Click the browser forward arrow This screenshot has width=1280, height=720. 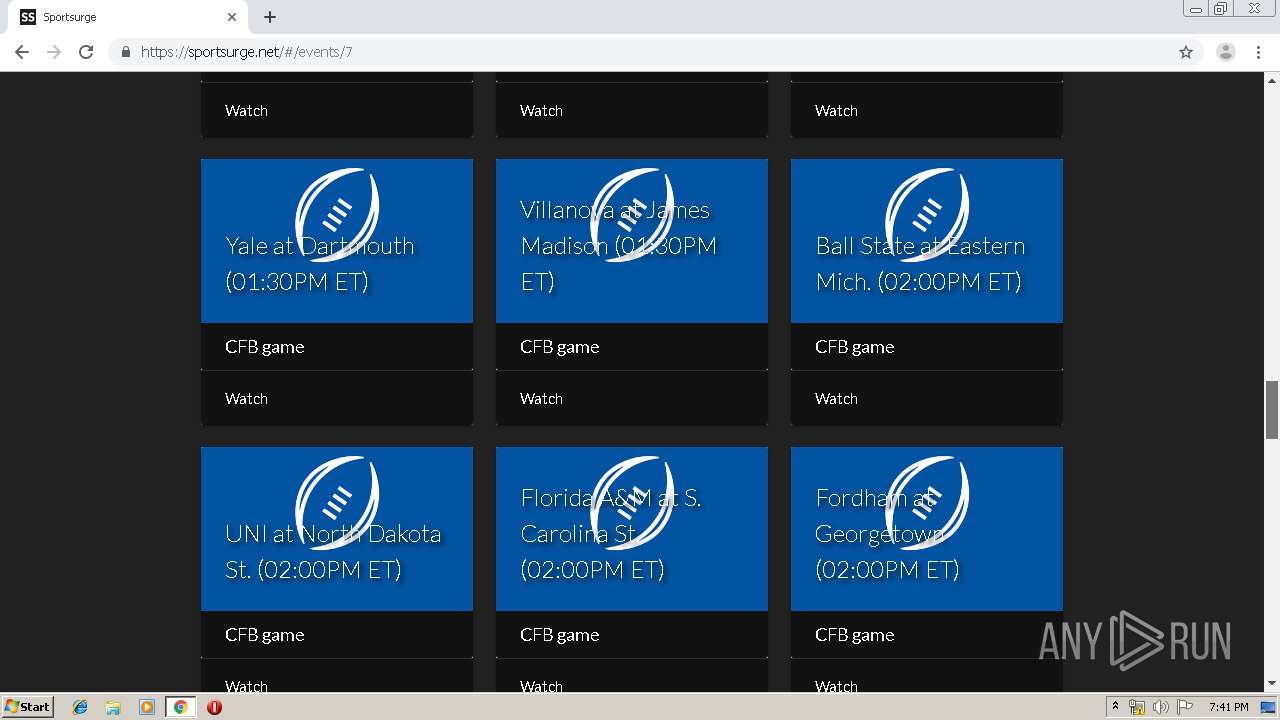click(54, 52)
